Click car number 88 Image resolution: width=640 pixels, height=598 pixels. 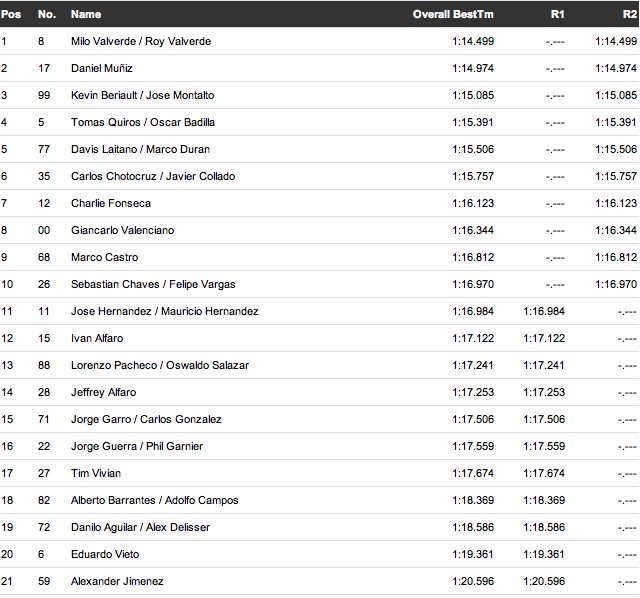[x=44, y=365]
